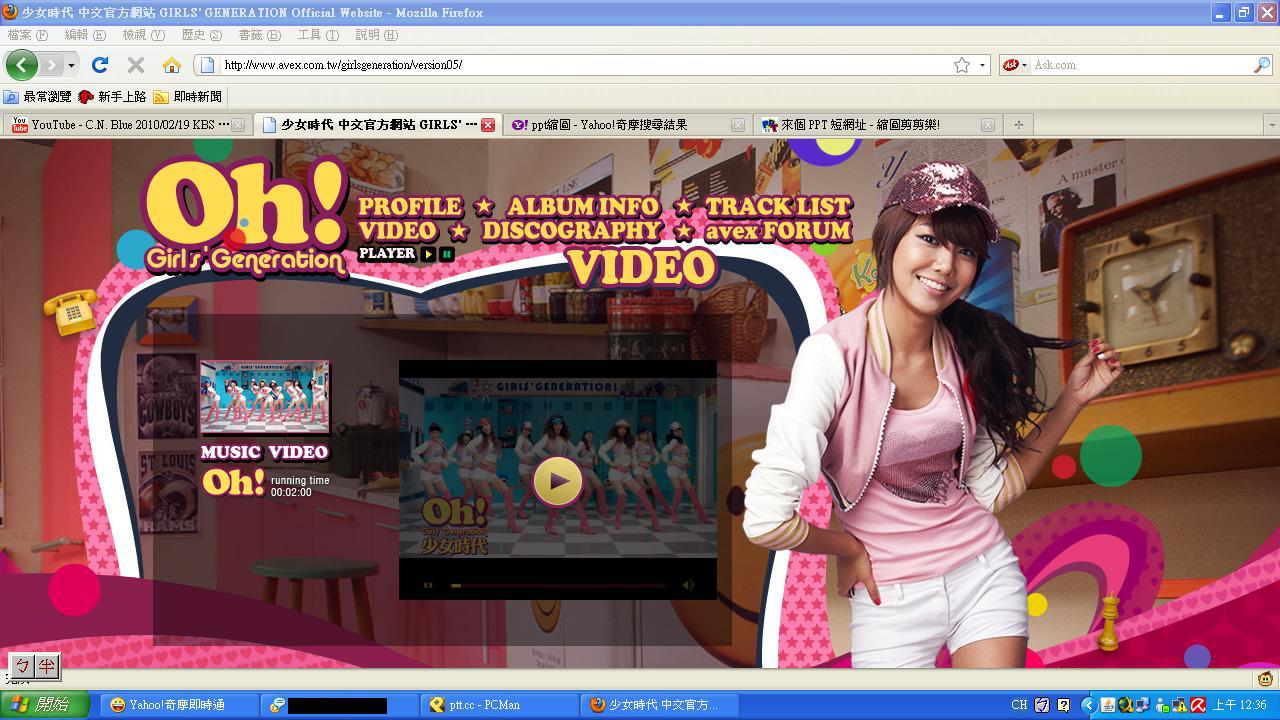Viewport: 1280px width, 720px height.
Task: Close the 來個 PPT 短網址 tab
Action: coord(988,125)
